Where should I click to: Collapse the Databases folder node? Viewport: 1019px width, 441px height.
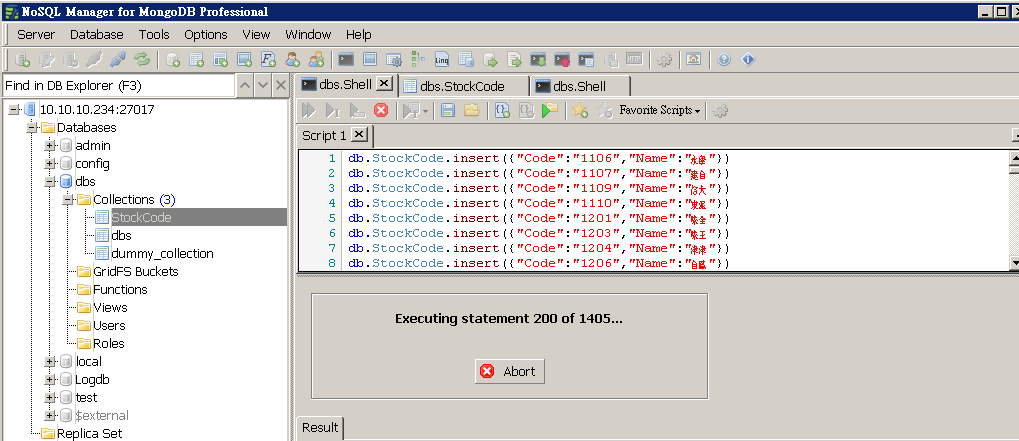click(x=31, y=128)
